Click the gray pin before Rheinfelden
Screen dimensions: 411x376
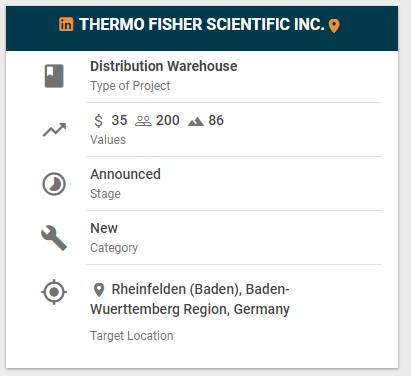(x=99, y=290)
